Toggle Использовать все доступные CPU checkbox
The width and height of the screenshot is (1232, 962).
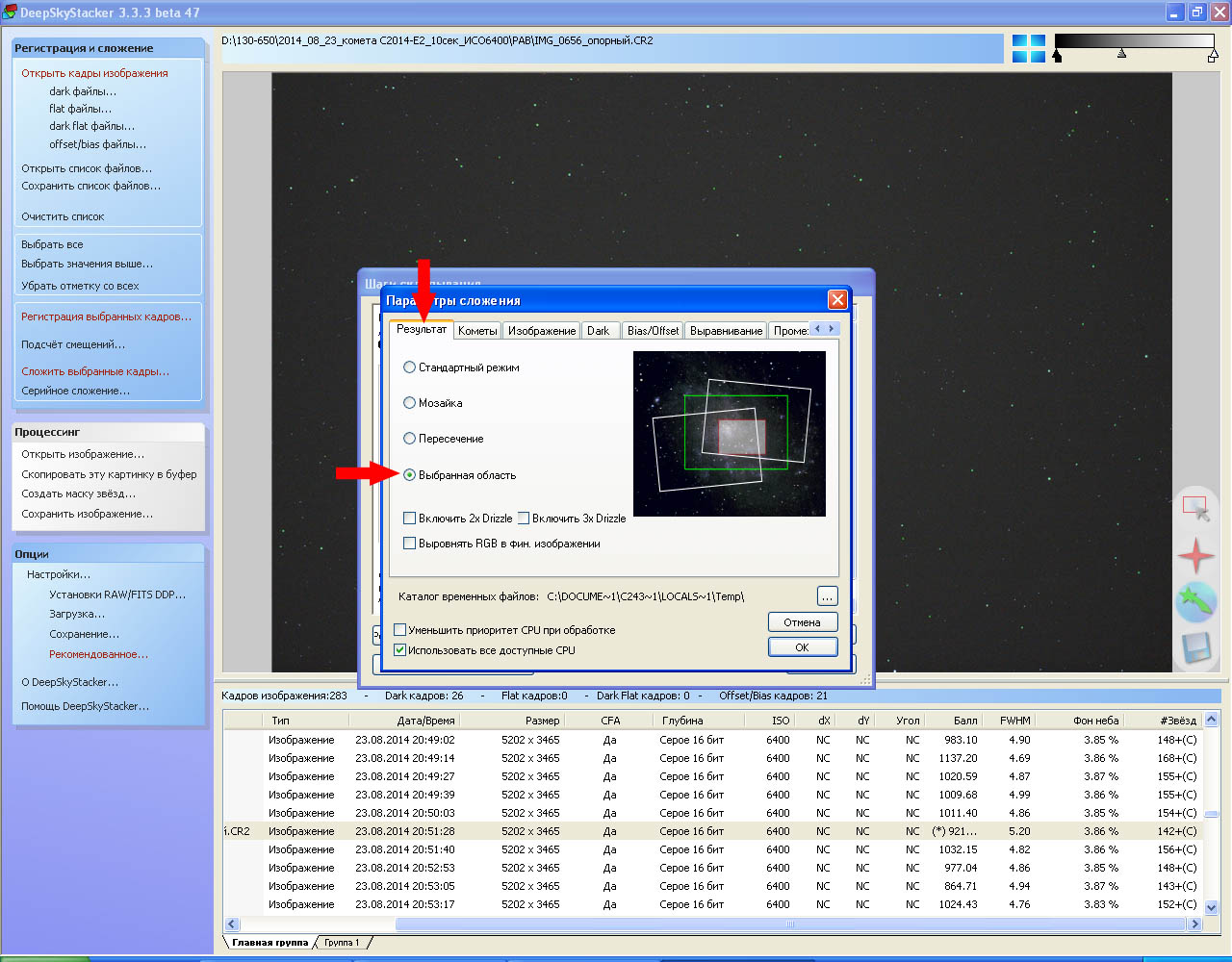[x=400, y=650]
